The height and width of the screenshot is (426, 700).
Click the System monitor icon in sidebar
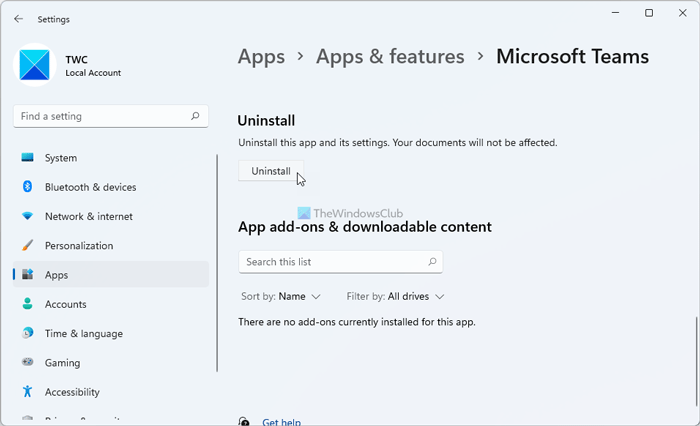coord(27,158)
